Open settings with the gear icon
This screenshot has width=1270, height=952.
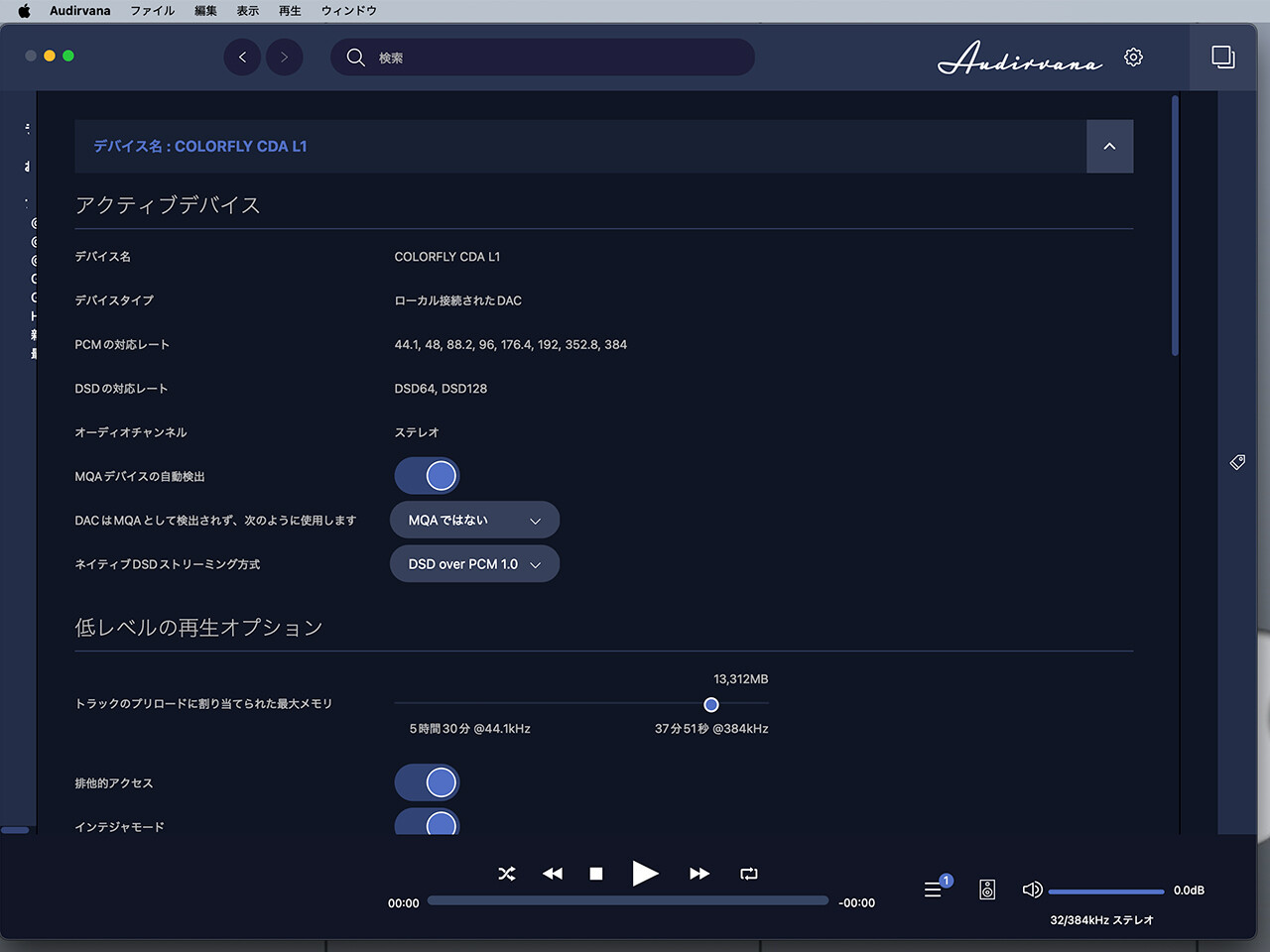click(1133, 58)
